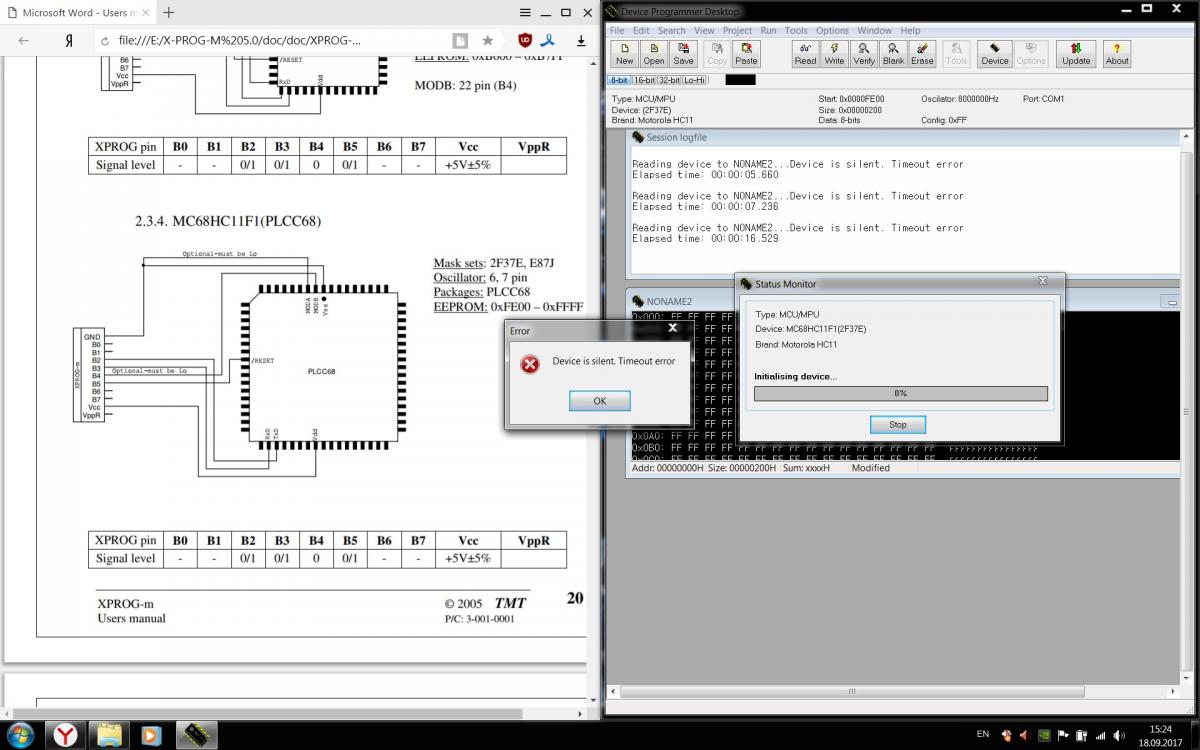This screenshot has width=1200, height=750.
Task: Click the uBlock Origin extension icon
Action: pos(525,41)
